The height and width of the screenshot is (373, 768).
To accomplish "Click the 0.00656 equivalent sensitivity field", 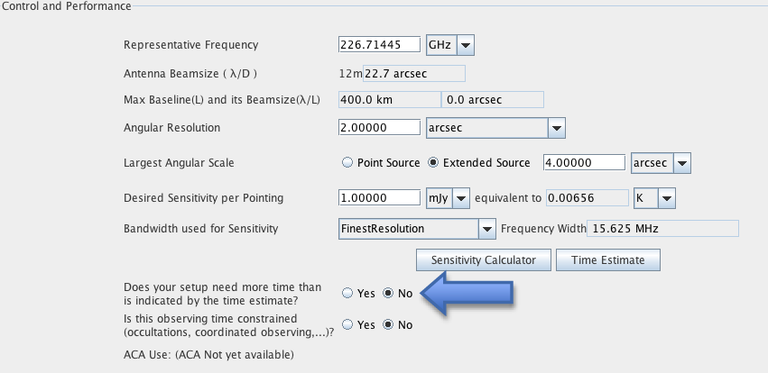I will click(x=587, y=198).
